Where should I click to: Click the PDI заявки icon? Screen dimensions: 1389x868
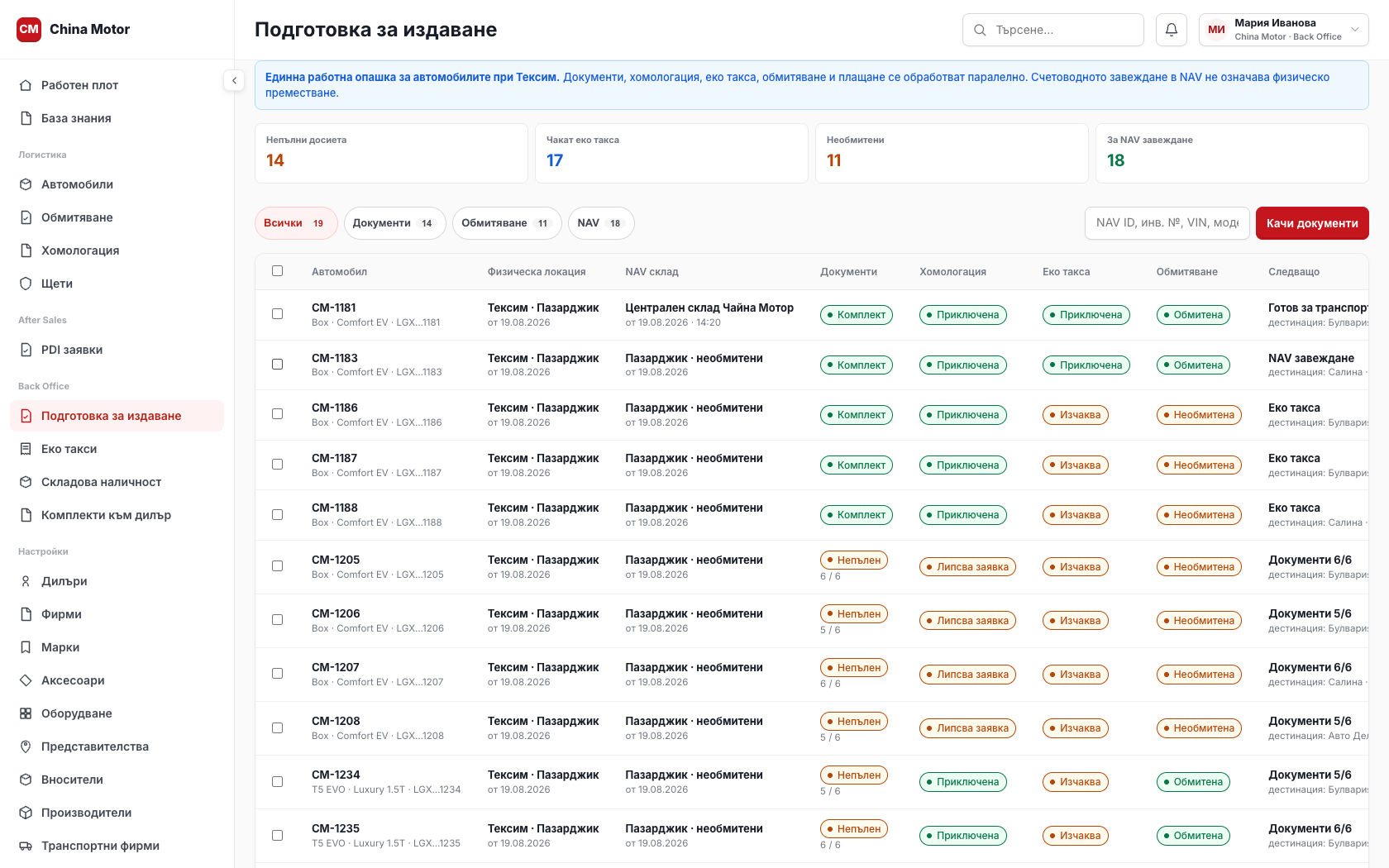(26, 350)
